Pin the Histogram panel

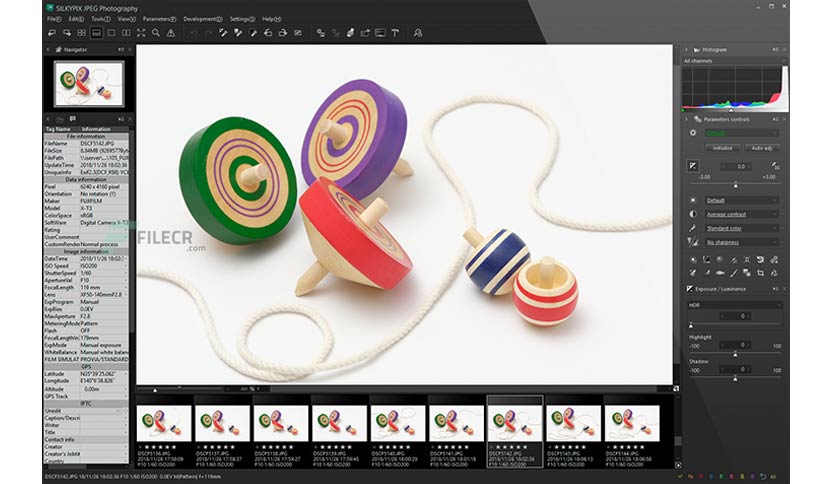775,50
